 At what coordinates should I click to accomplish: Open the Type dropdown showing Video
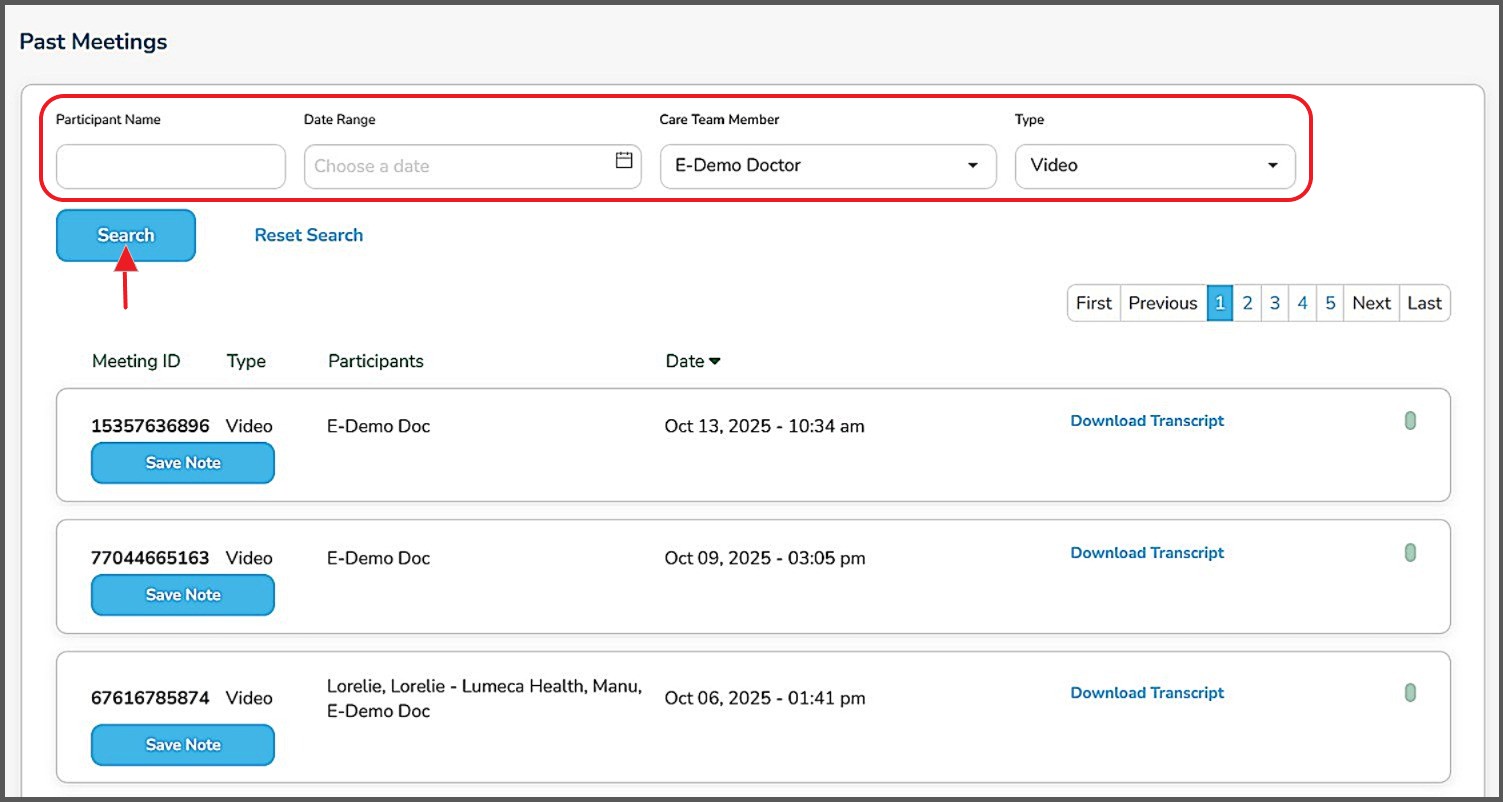pyautogui.click(x=1154, y=166)
